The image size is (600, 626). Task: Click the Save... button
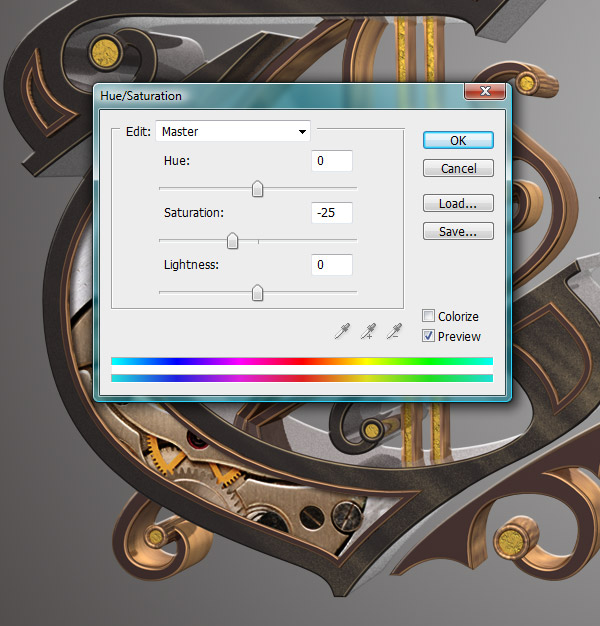click(458, 231)
